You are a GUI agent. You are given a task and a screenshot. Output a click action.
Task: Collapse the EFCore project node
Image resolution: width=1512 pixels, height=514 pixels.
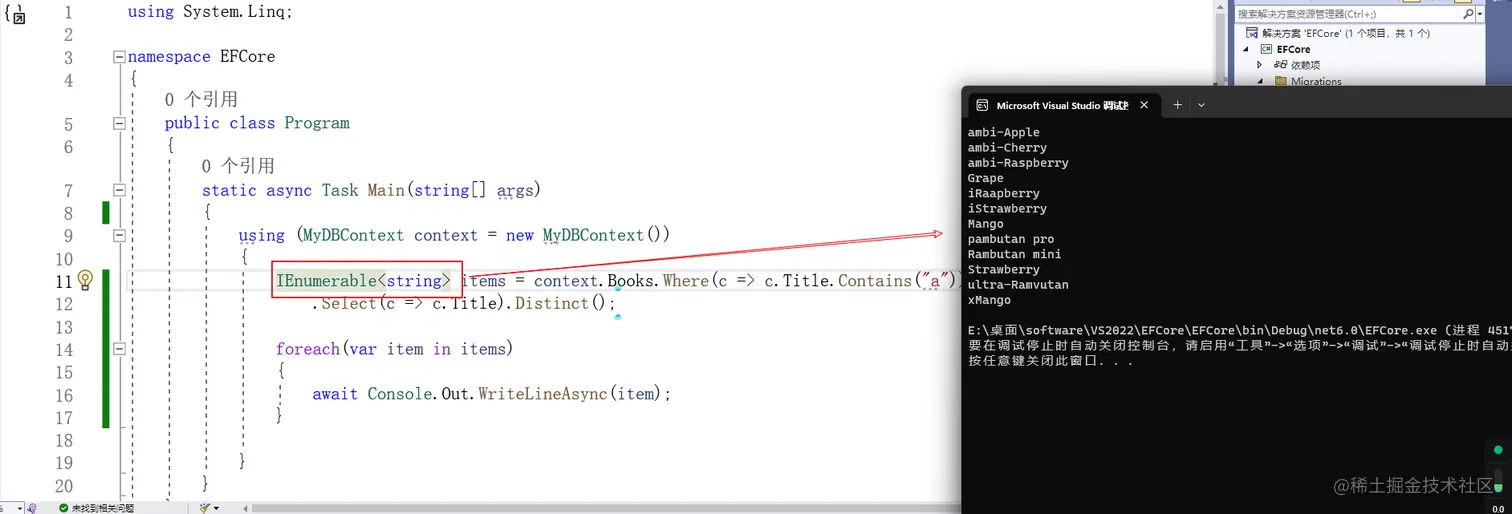pos(1246,49)
